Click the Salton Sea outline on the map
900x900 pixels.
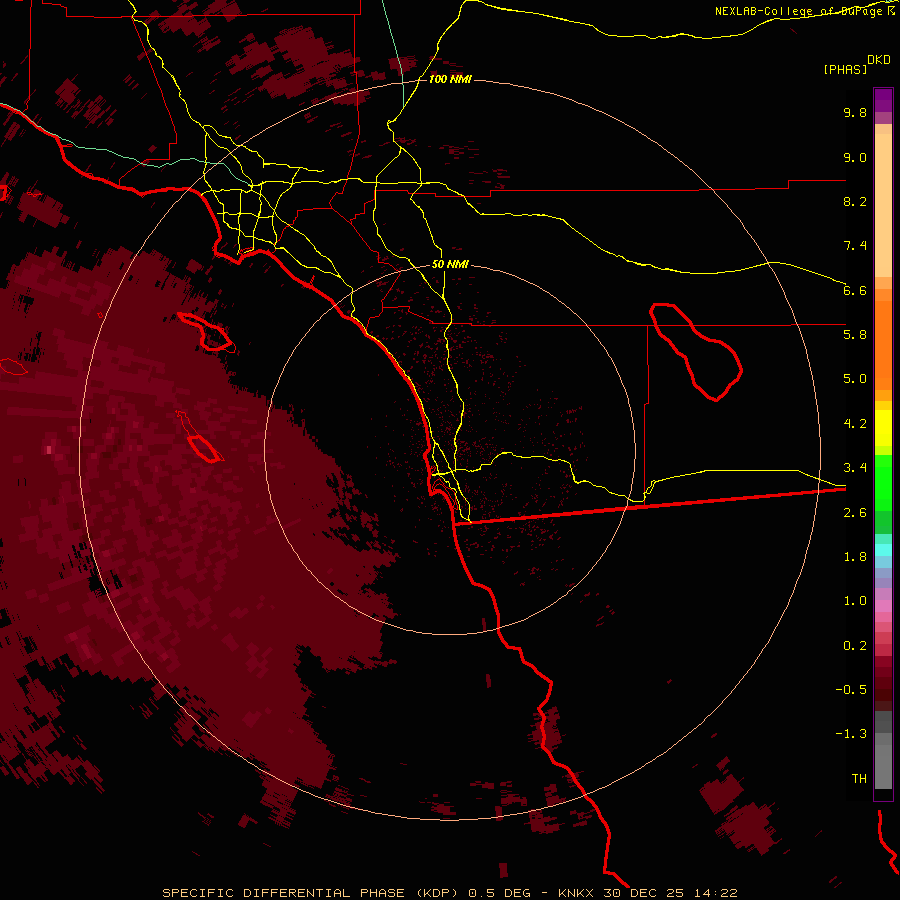(x=696, y=352)
